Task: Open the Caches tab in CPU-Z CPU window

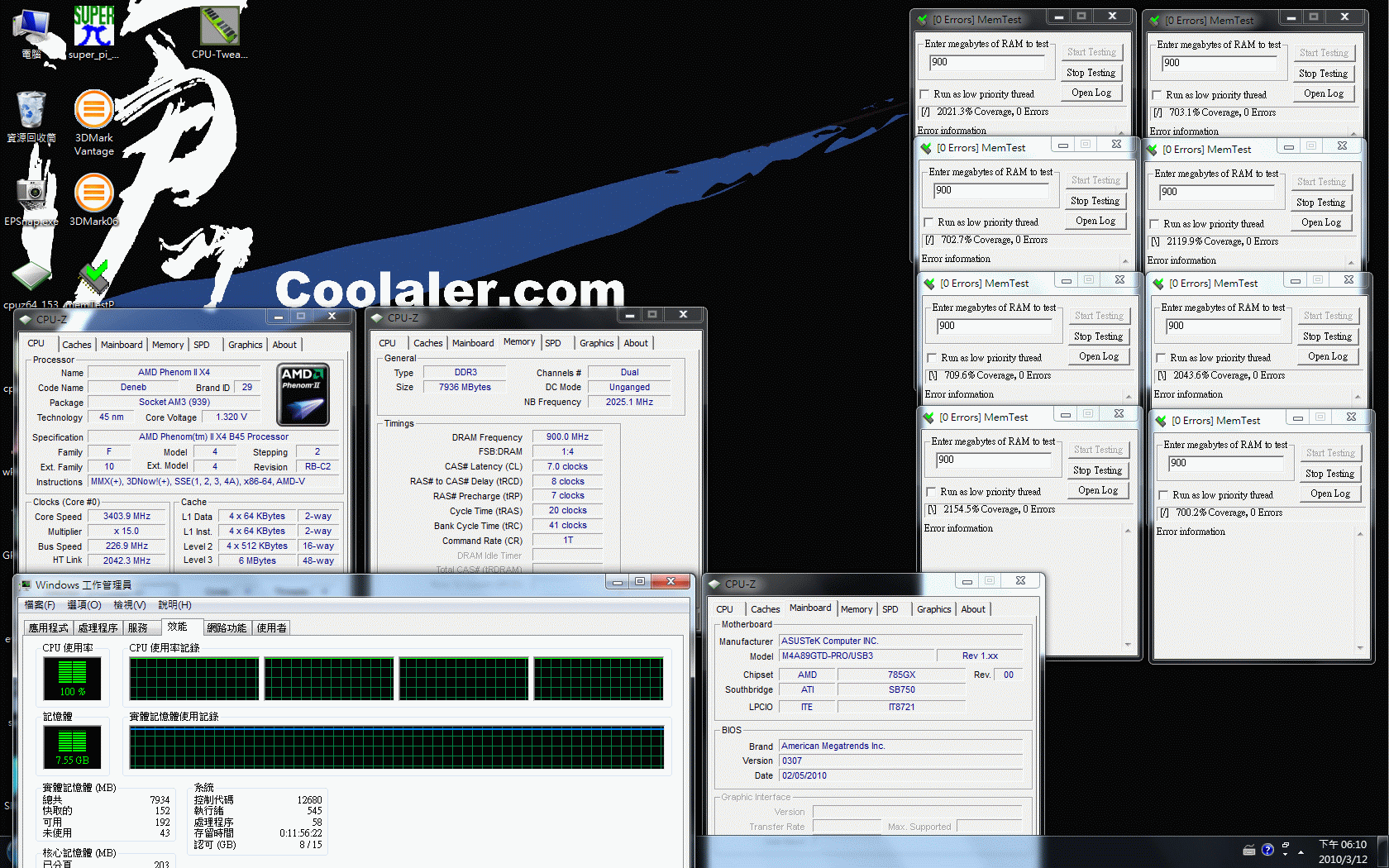Action: 77,345
